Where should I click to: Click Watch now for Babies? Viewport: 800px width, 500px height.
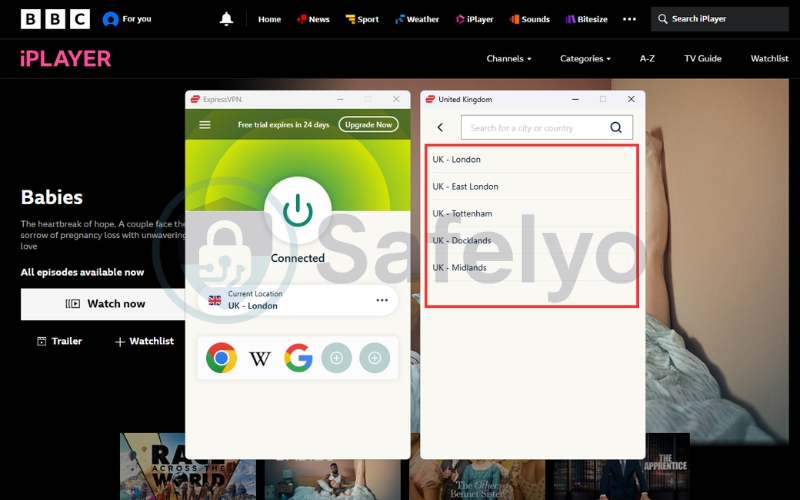coord(103,304)
